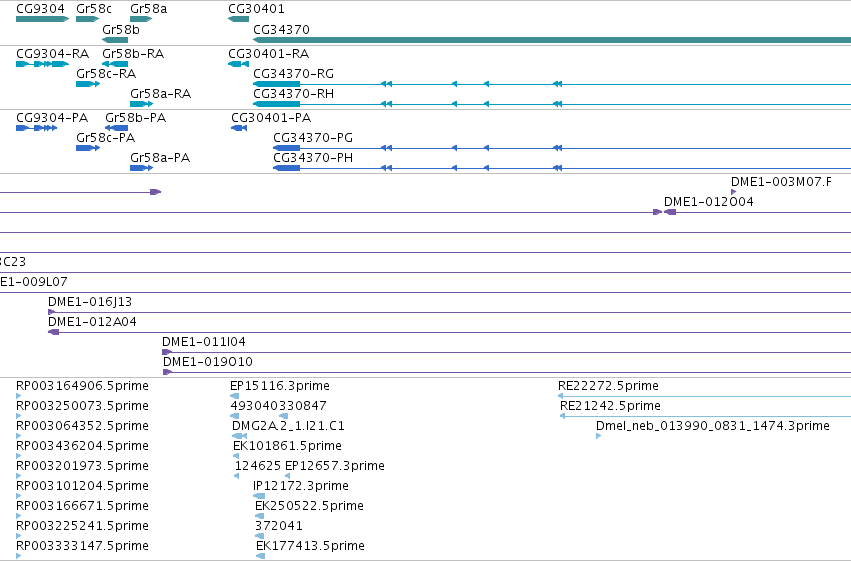Click the DME1-019O10 clone track

coord(507,372)
